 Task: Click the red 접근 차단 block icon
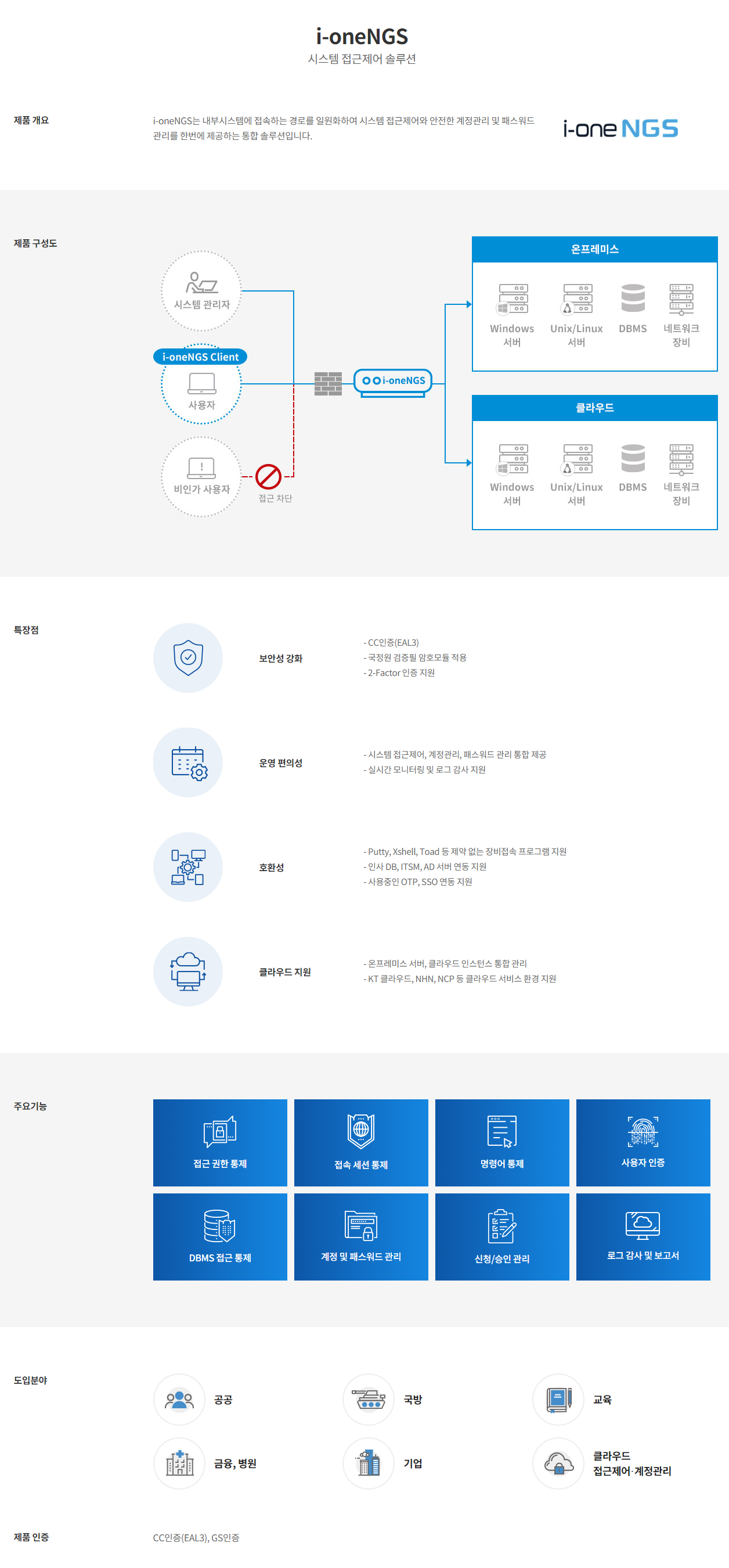coord(268,477)
